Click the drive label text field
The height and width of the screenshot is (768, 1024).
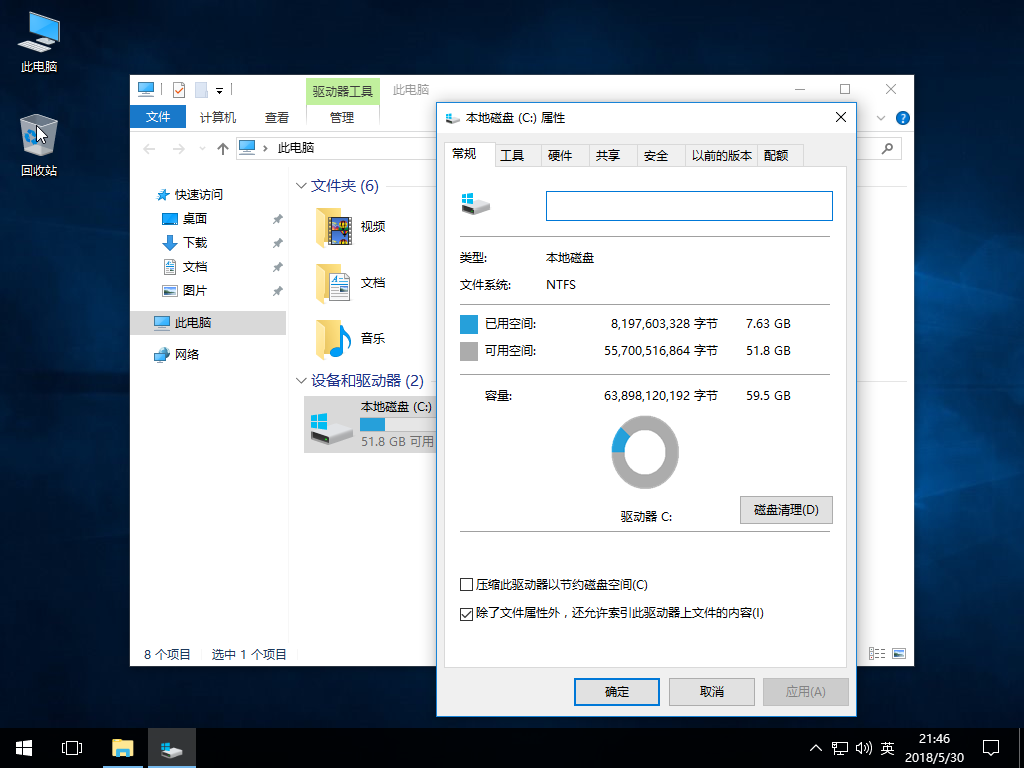coord(689,206)
